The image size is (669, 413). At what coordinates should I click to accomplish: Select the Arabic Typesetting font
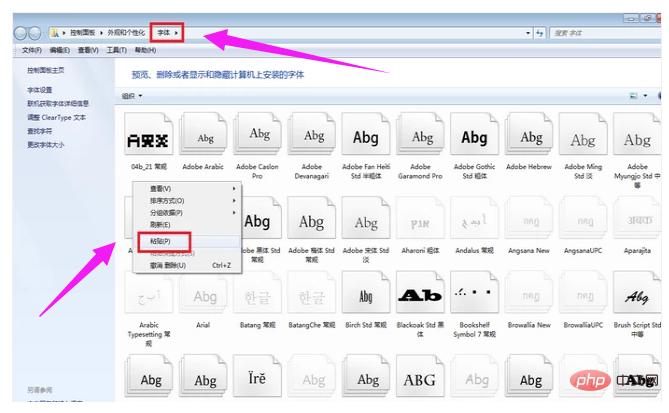(148, 308)
